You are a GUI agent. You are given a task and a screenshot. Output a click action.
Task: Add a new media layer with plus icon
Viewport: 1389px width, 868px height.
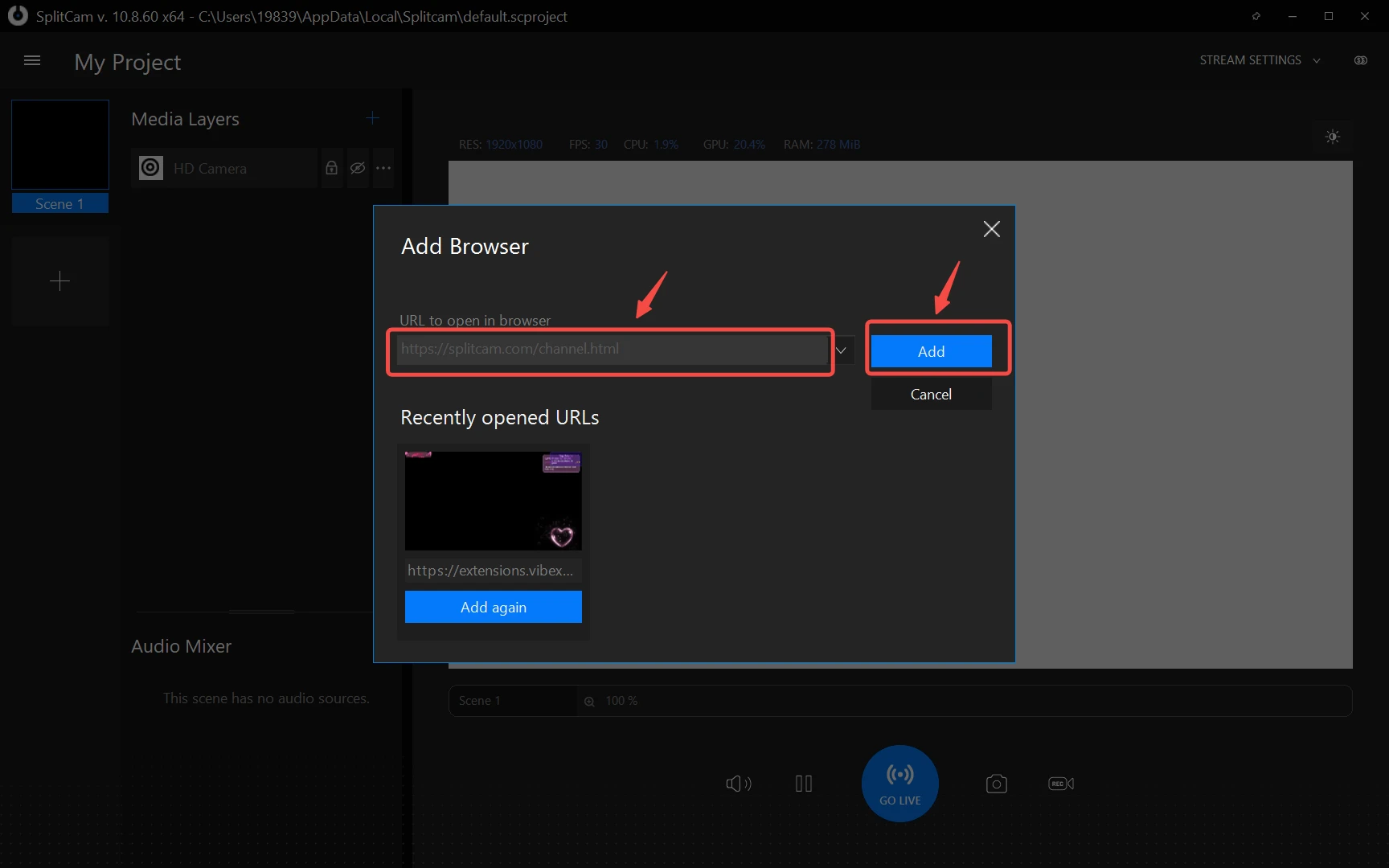pyautogui.click(x=372, y=119)
